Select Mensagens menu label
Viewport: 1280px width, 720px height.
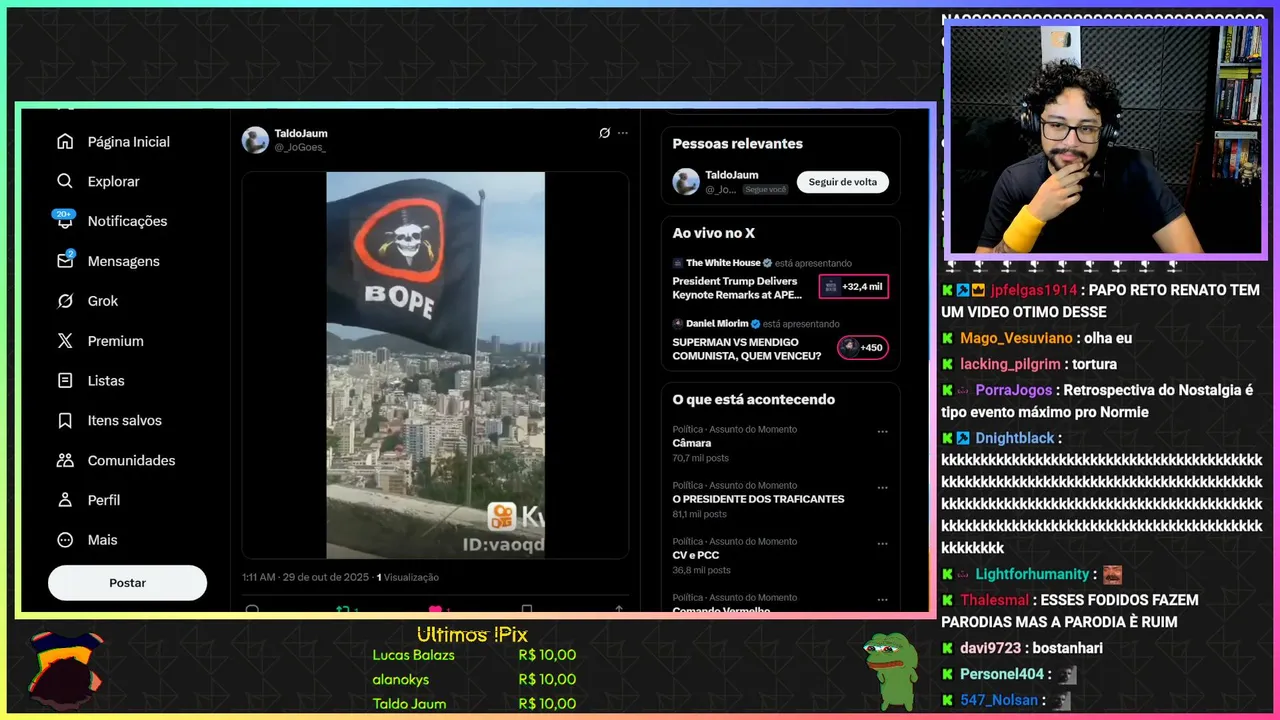pos(124,261)
